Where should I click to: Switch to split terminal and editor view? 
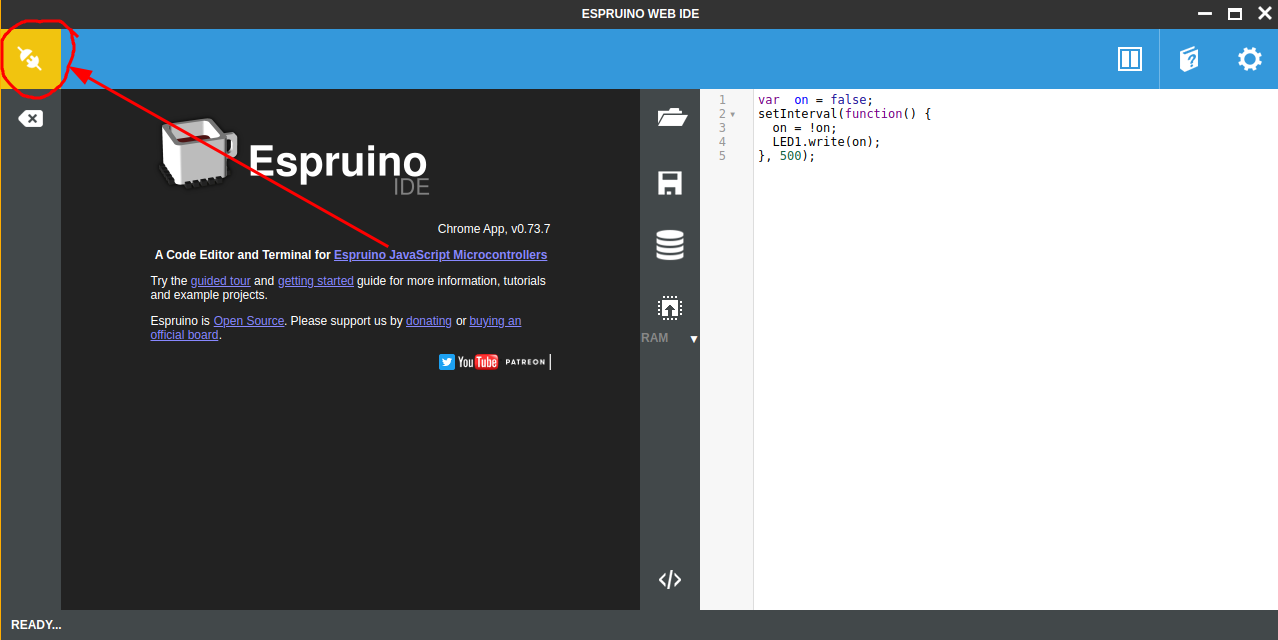click(1129, 58)
